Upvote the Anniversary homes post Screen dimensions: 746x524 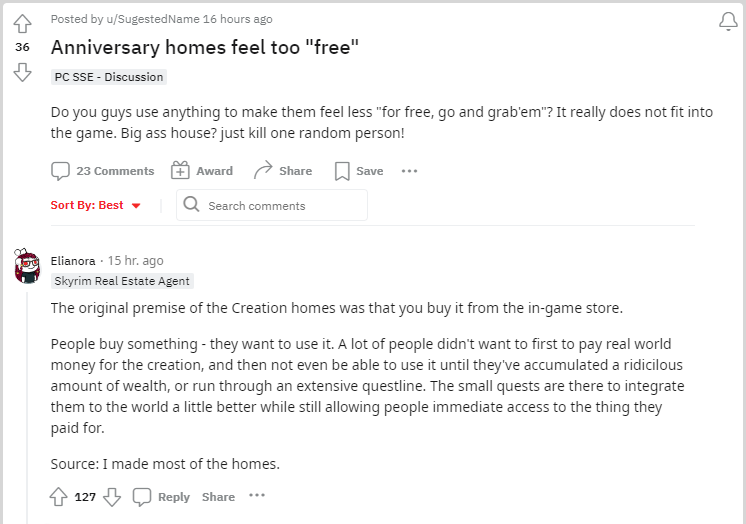click(x=22, y=21)
